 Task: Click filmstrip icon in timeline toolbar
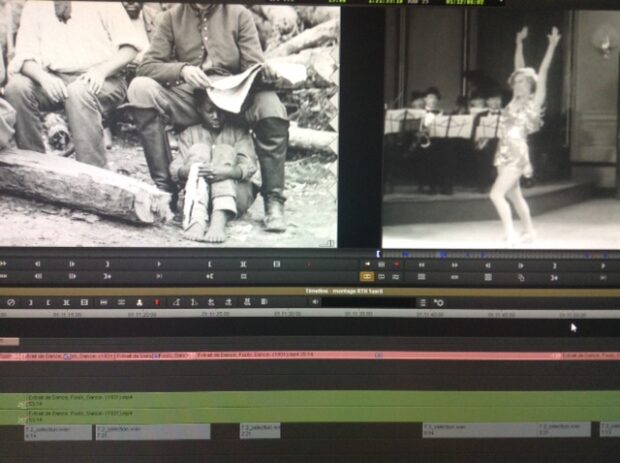(x=84, y=302)
